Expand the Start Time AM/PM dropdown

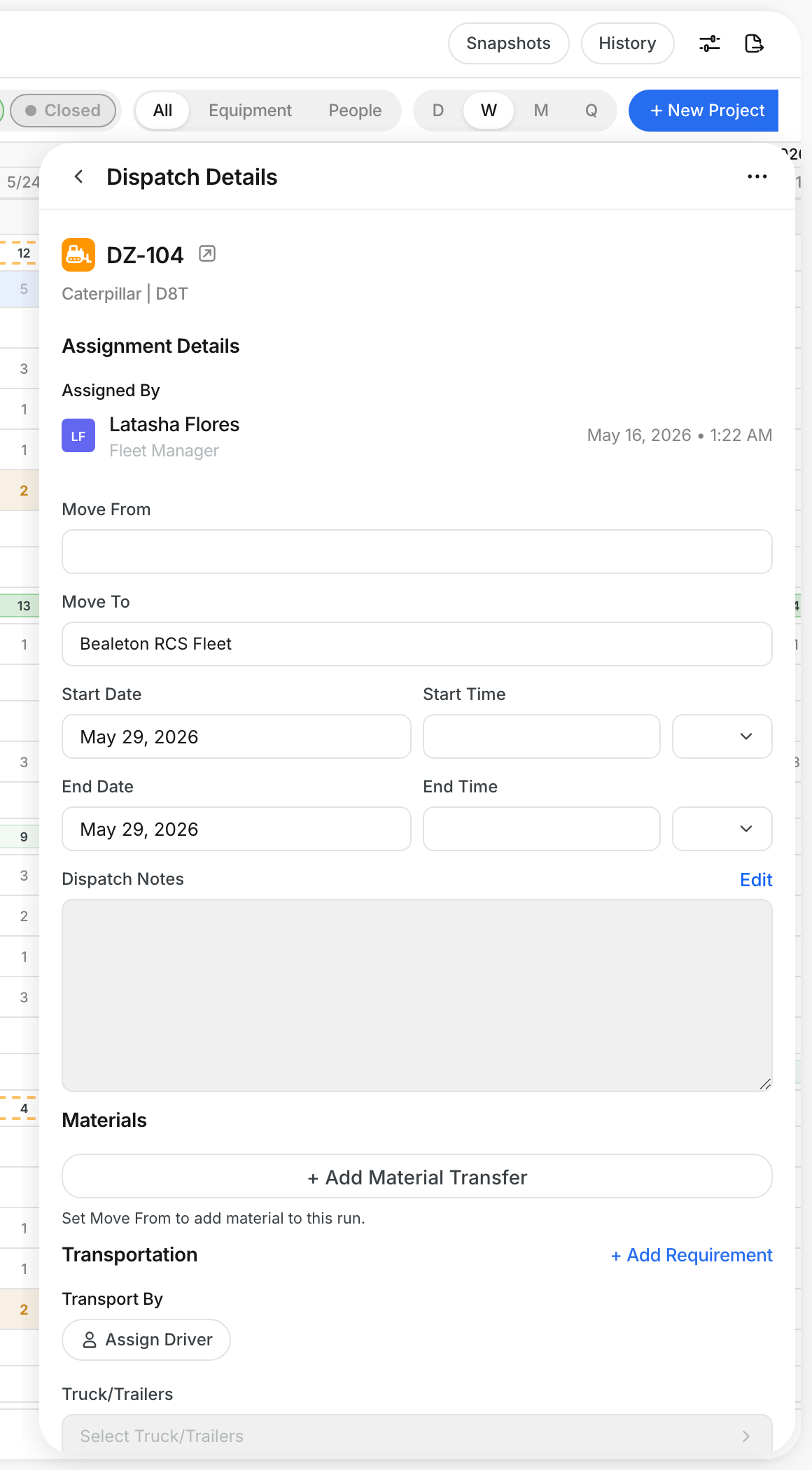pos(722,736)
